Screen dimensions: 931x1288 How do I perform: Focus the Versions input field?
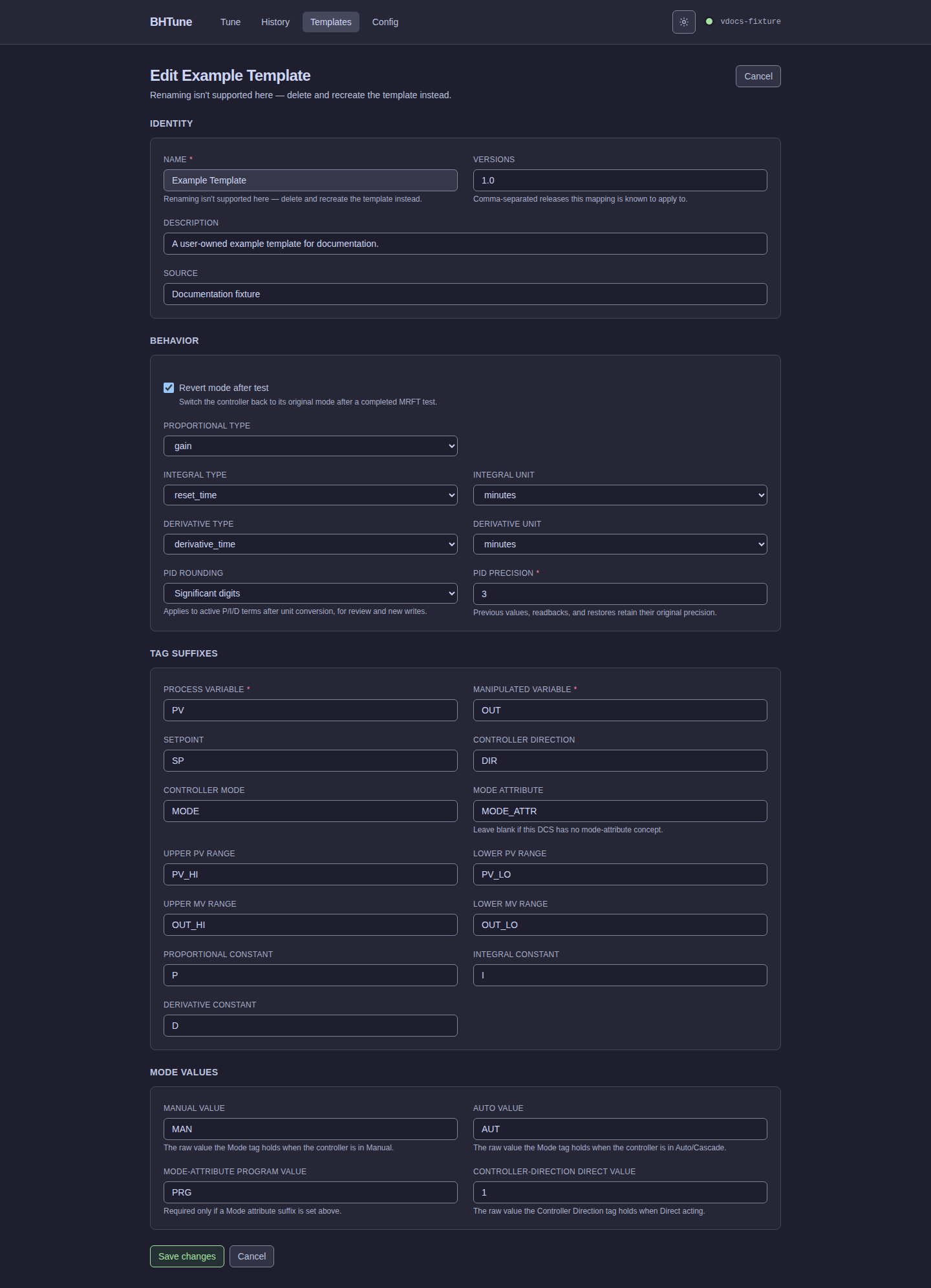[620, 180]
